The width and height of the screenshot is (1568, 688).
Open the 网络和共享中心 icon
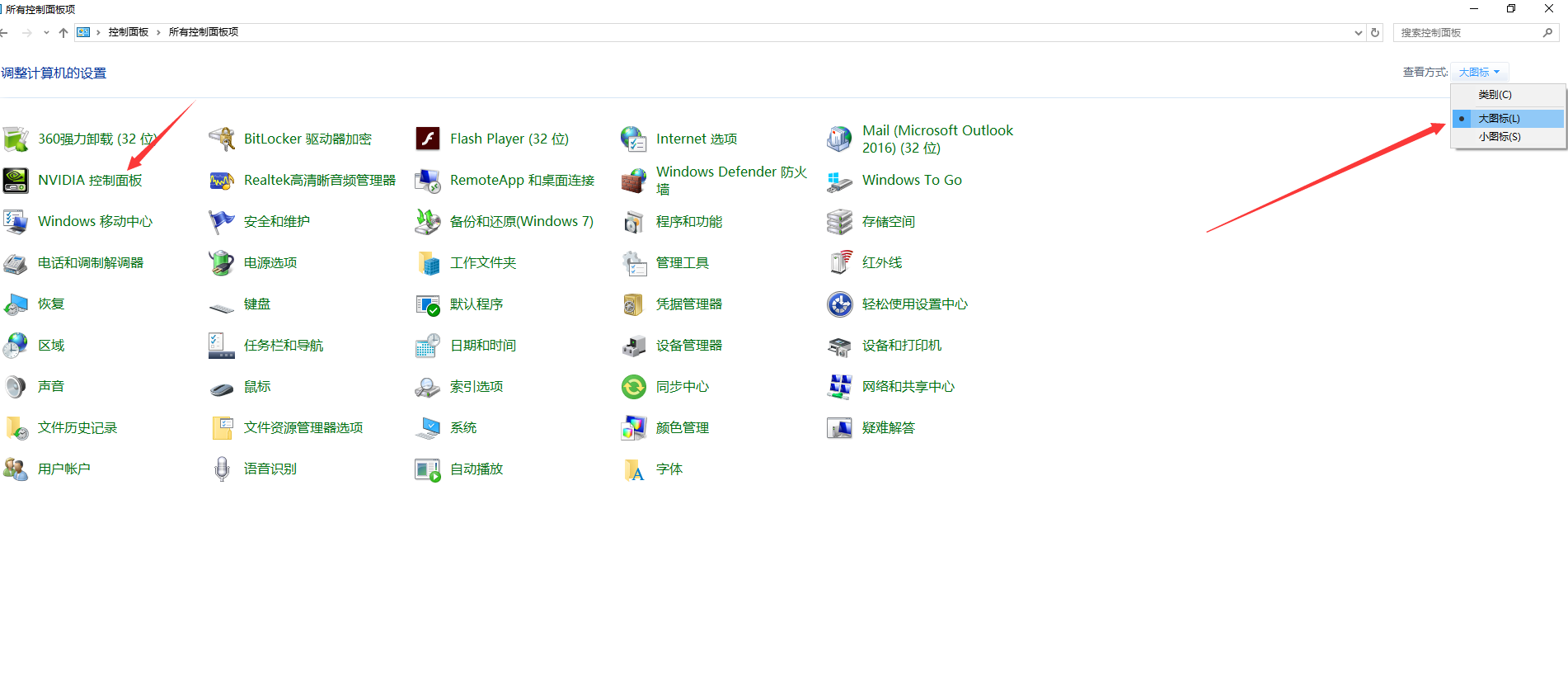tap(840, 386)
